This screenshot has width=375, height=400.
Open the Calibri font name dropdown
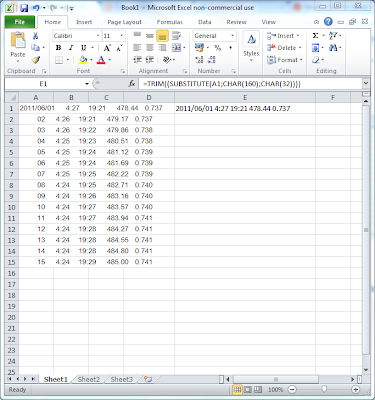click(98, 36)
